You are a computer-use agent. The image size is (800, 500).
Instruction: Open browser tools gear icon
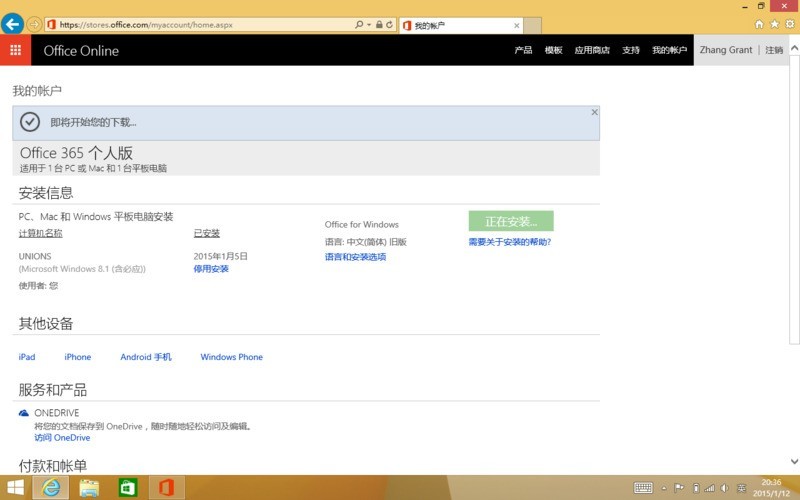click(x=790, y=24)
